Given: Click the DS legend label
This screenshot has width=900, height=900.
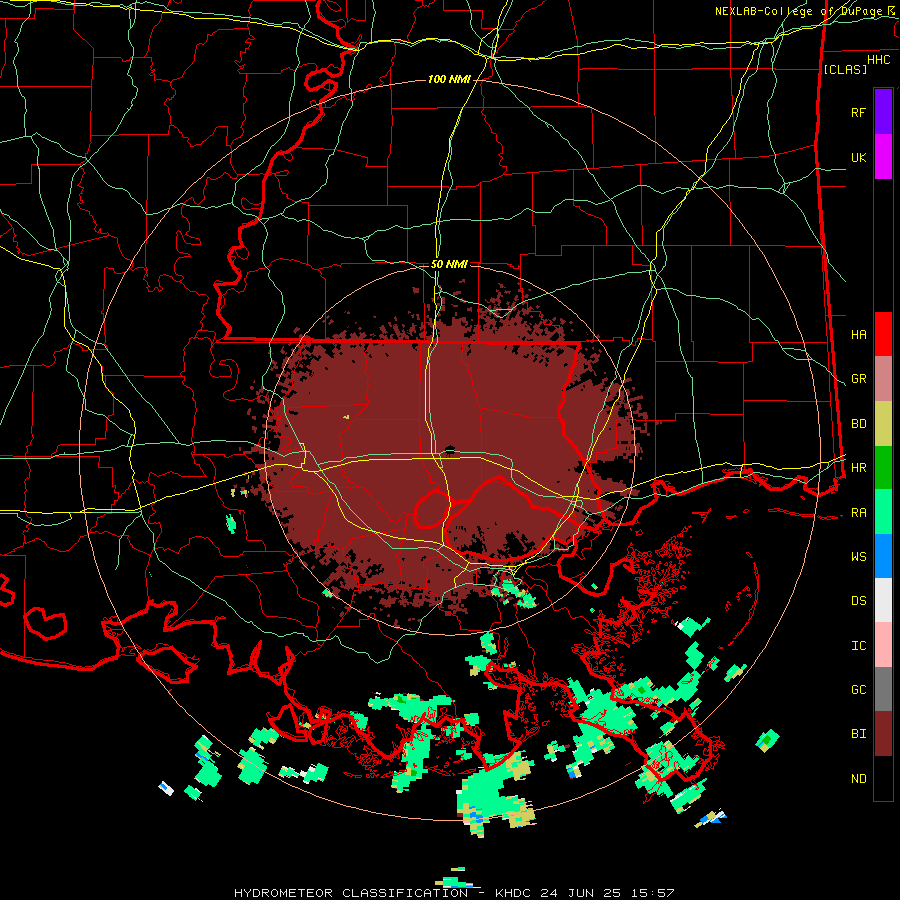Looking at the screenshot, I should coord(858,601).
